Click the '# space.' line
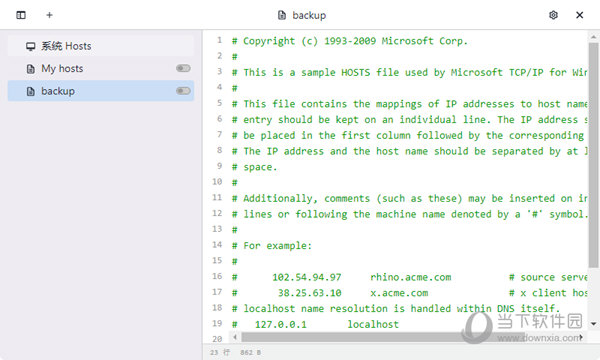 [x=254, y=167]
